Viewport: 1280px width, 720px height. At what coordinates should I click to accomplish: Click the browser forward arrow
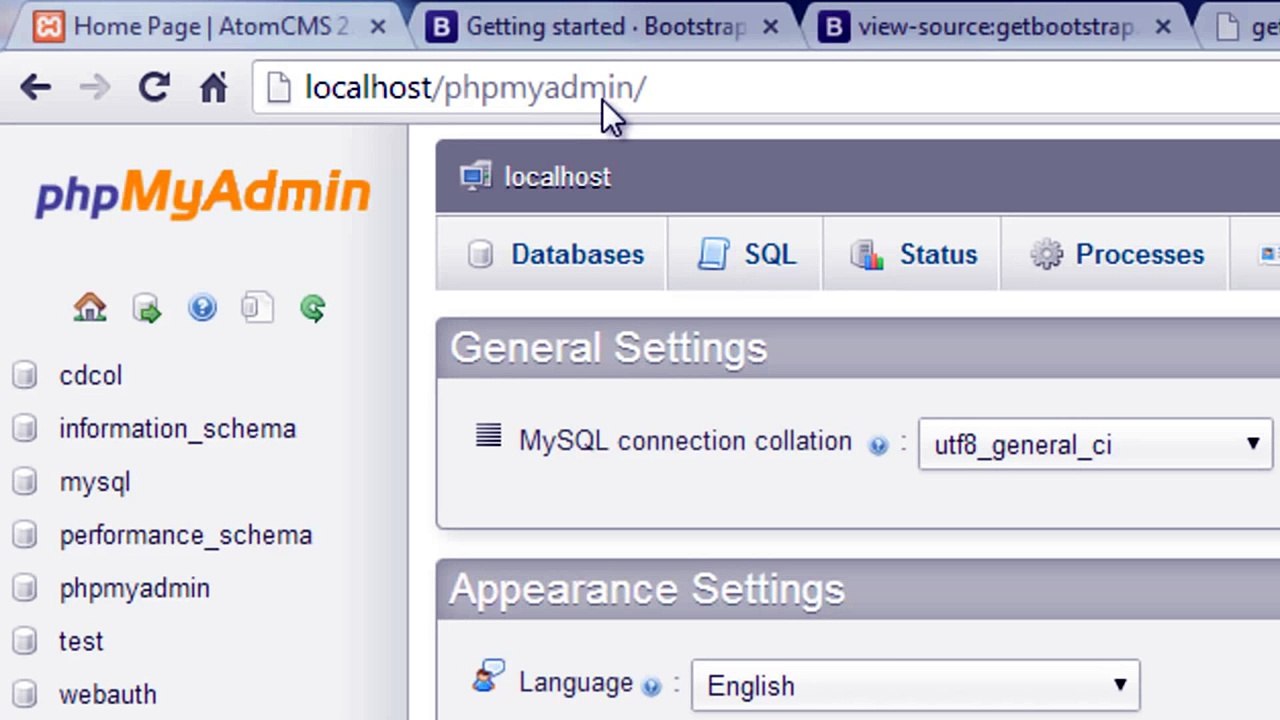click(x=94, y=88)
